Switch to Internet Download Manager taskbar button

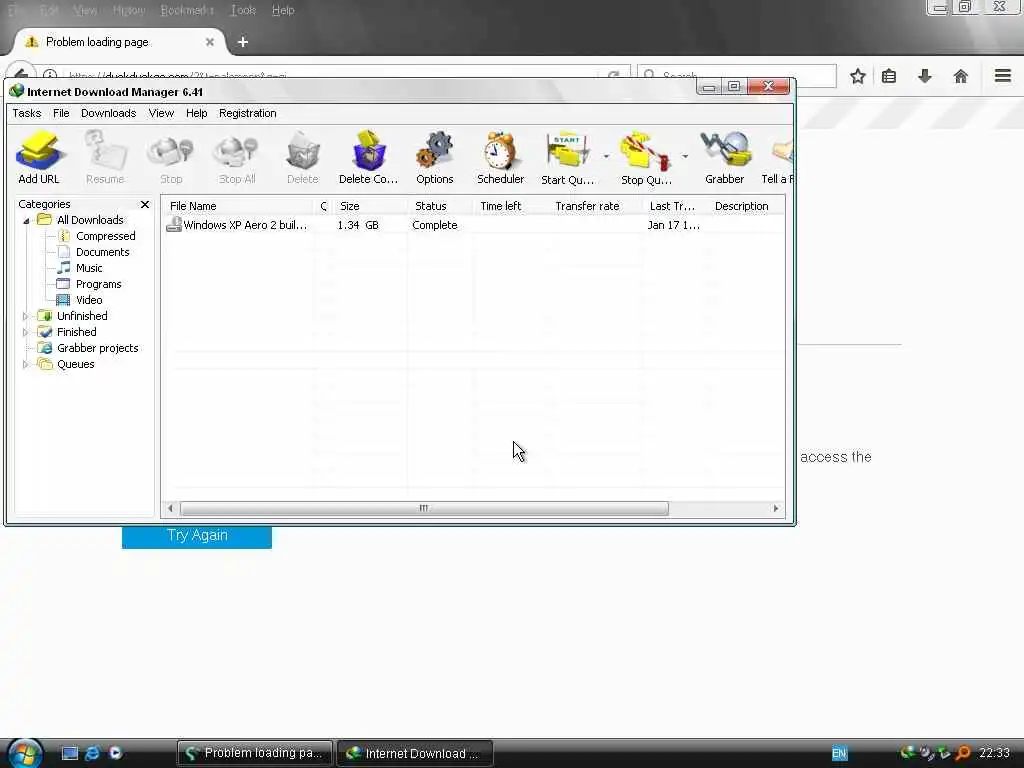click(x=414, y=753)
